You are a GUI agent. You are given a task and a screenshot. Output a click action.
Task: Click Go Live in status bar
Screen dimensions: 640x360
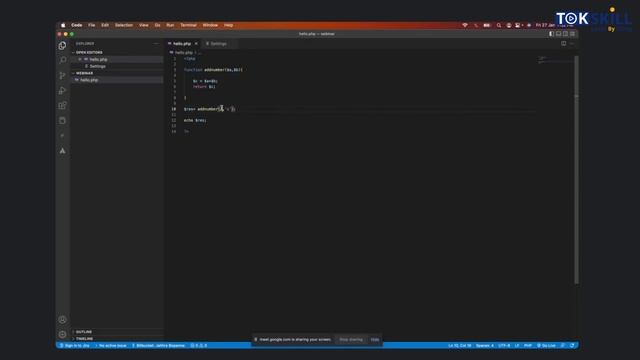(x=547, y=346)
